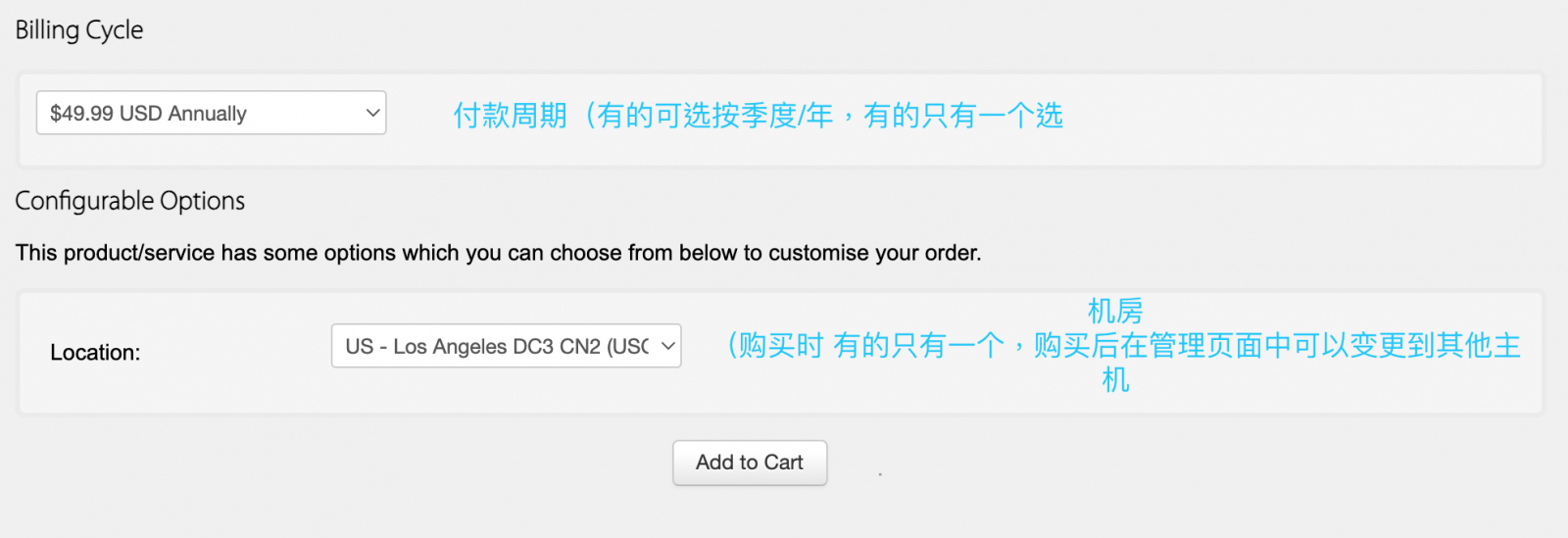Click the 有的只有一个选 text after the comma
The width and height of the screenshot is (1568, 538).
pos(963,116)
